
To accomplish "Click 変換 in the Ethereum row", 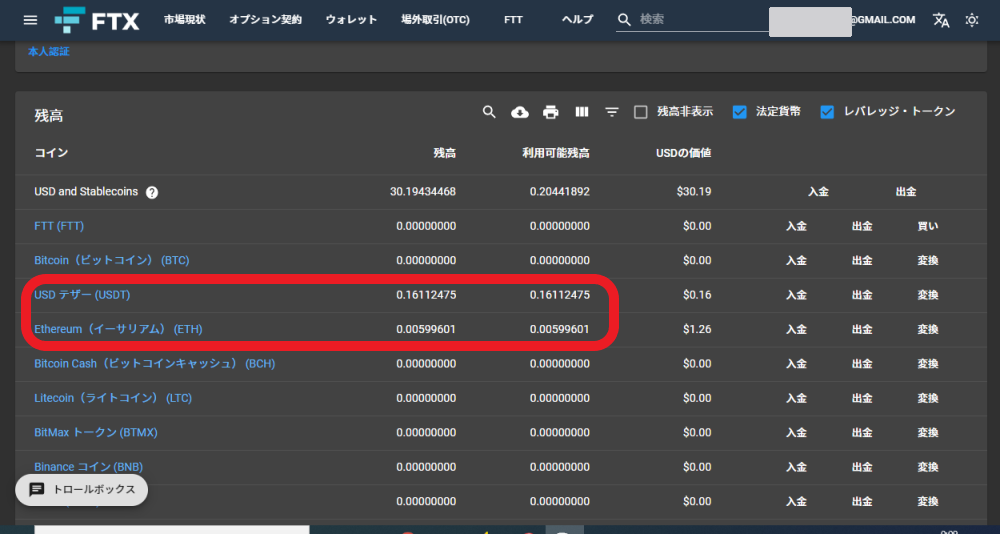I will pos(928,330).
